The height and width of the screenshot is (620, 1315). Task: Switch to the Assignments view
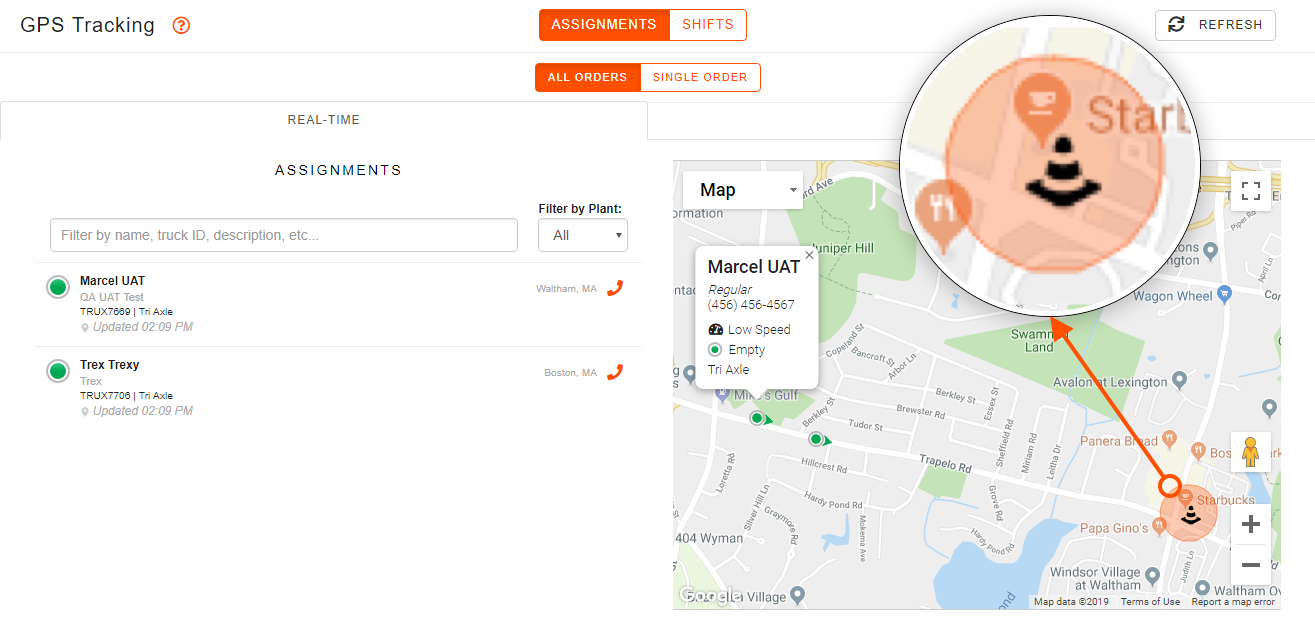tap(604, 25)
